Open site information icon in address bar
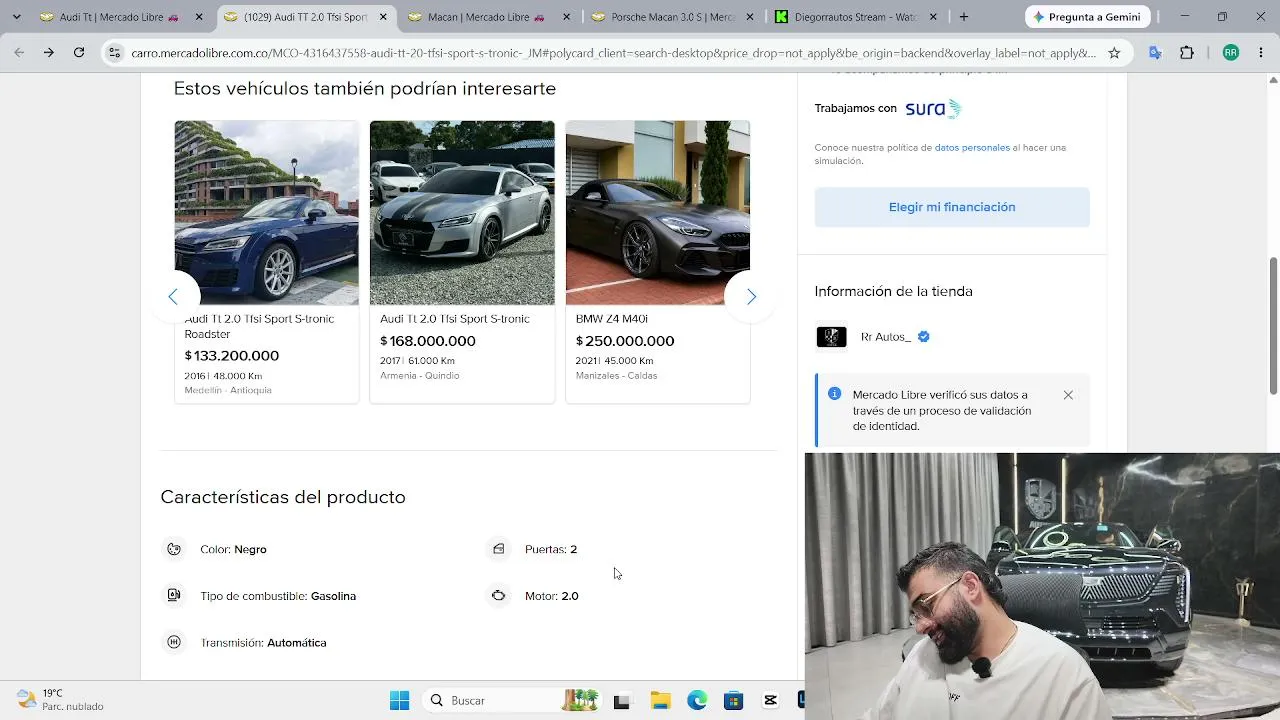 coord(115,53)
